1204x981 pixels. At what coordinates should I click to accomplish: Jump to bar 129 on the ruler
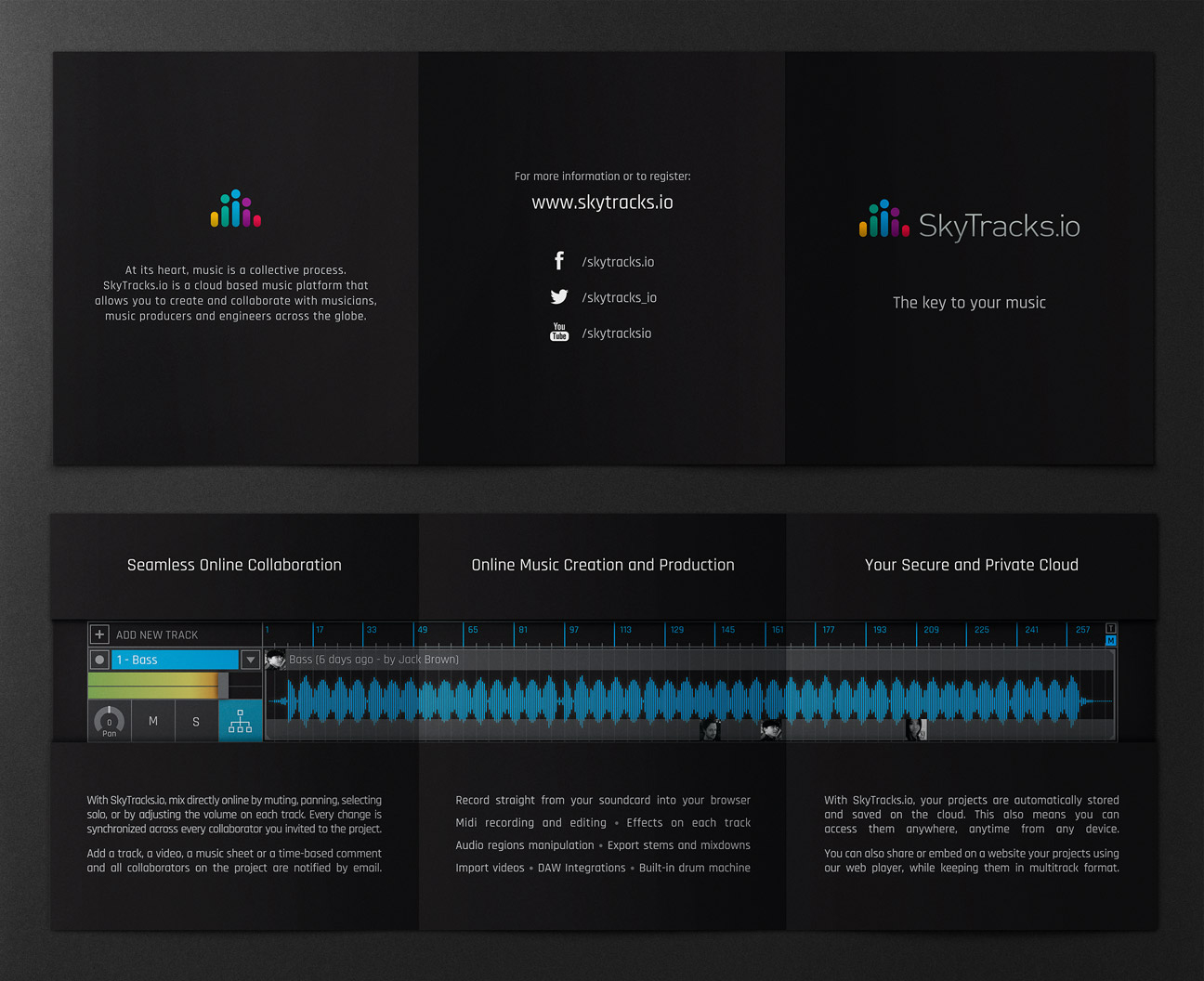tap(677, 630)
